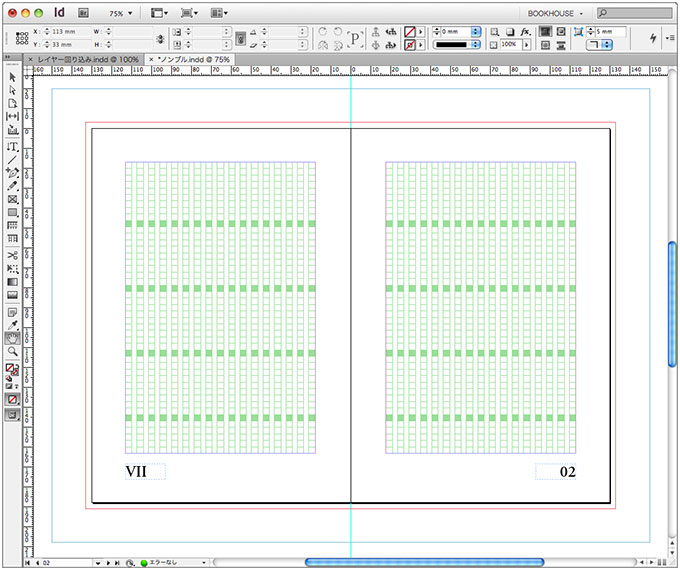Select the Rectangle Frame tool
Screen dimensions: 680x570
coord(12,199)
